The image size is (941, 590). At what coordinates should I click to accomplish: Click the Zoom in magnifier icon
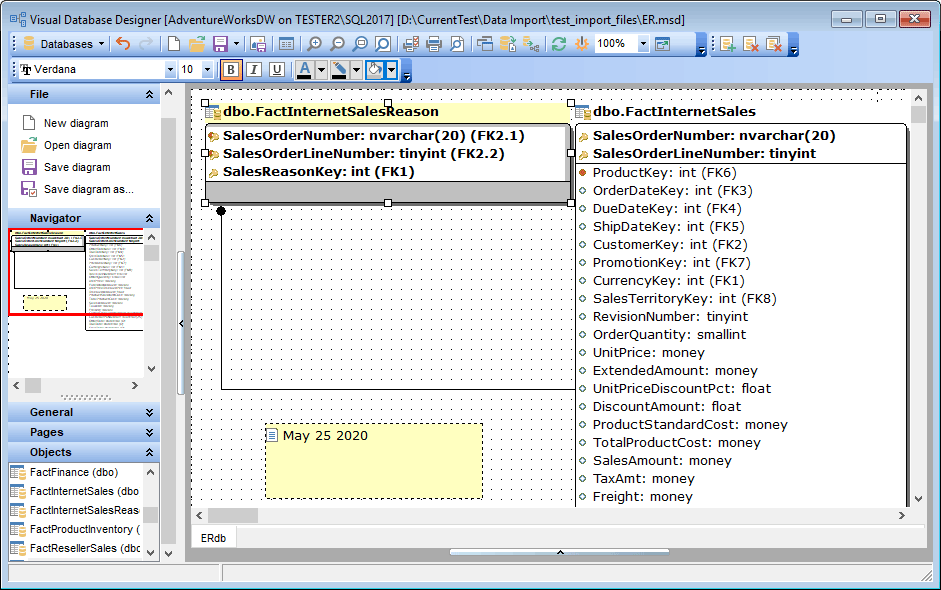(314, 44)
